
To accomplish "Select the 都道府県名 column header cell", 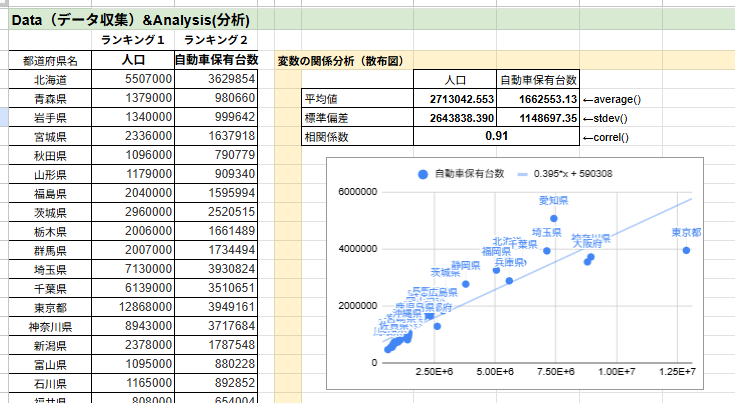I will pos(50,60).
